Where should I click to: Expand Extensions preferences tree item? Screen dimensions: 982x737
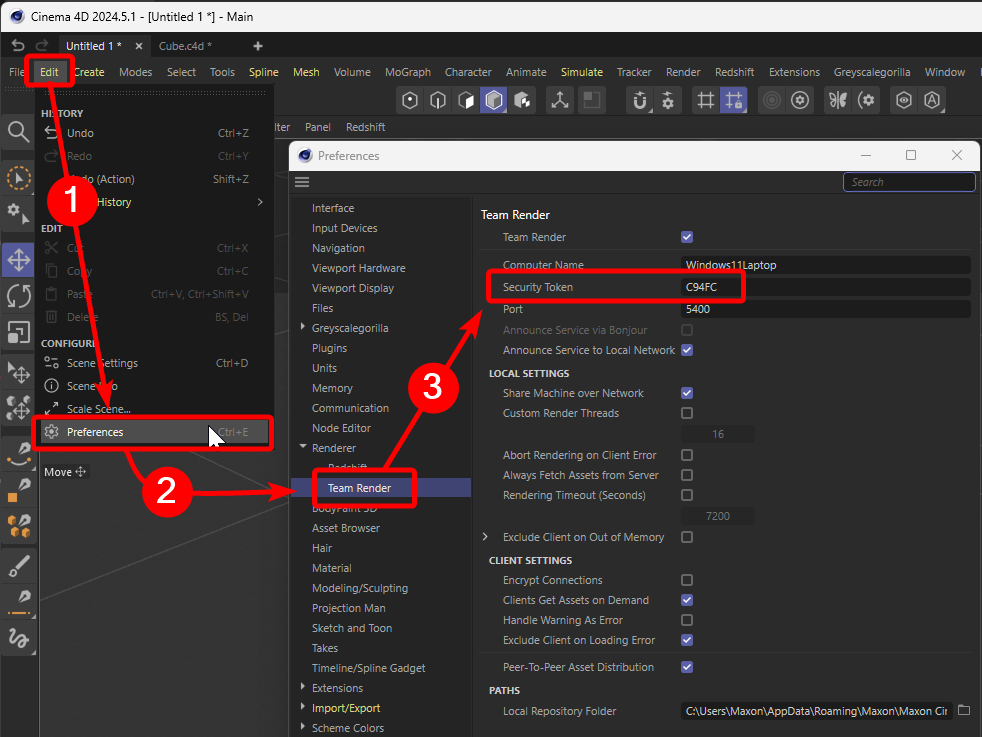[x=302, y=687]
